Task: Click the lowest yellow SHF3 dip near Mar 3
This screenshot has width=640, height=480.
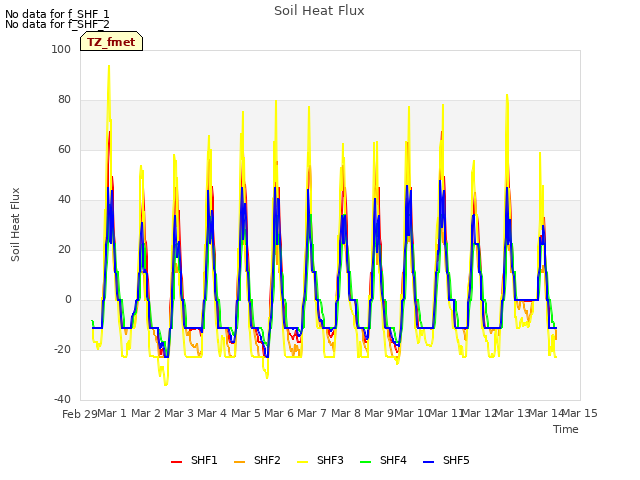Action: 166,384
